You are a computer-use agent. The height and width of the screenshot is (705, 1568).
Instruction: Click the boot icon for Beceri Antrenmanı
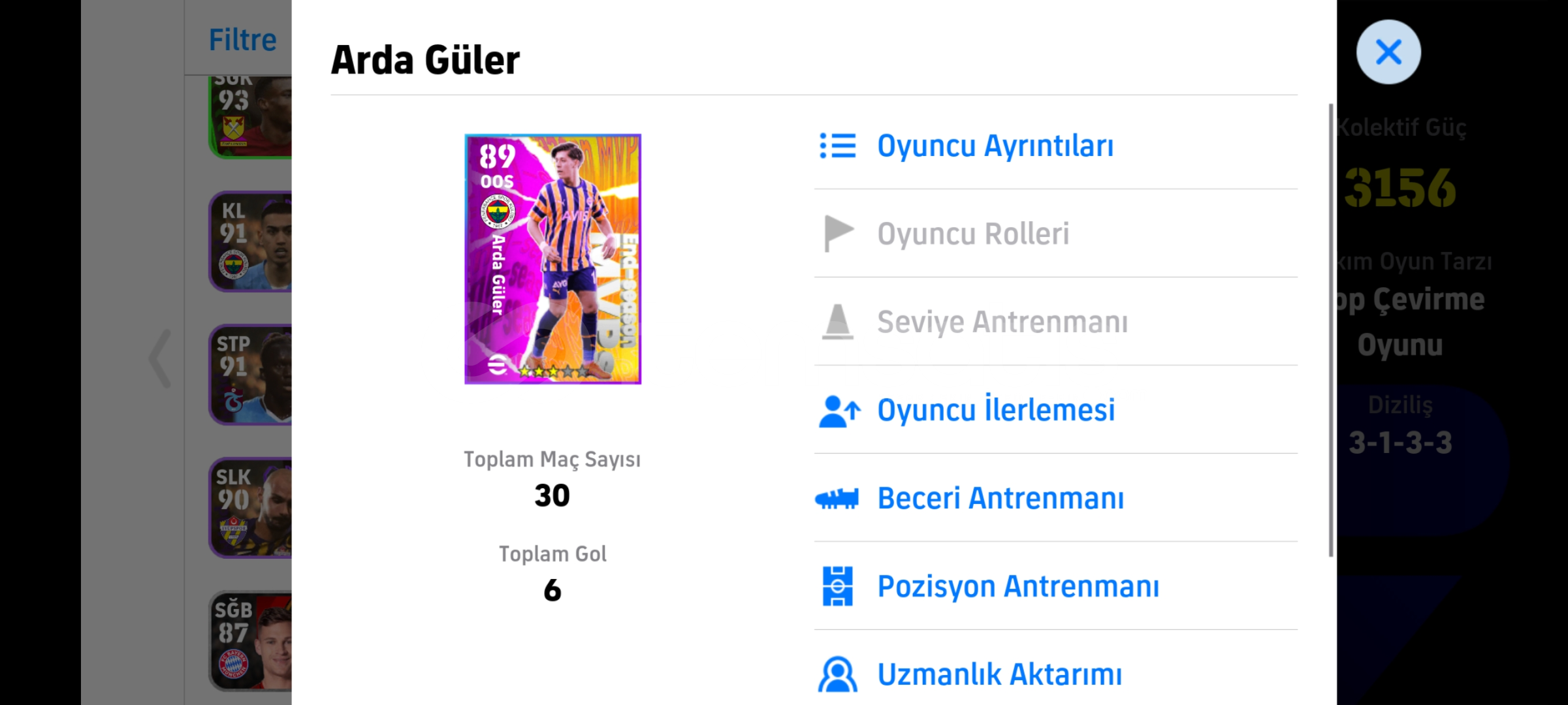(x=837, y=499)
